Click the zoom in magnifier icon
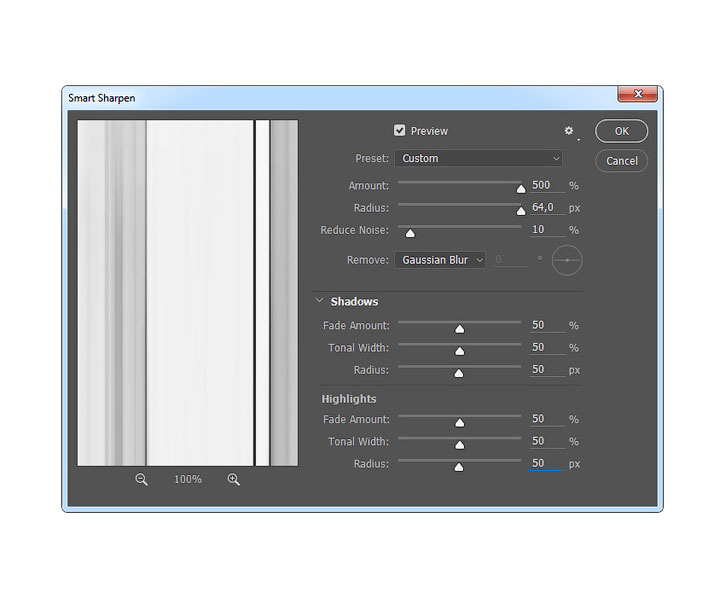 (233, 479)
